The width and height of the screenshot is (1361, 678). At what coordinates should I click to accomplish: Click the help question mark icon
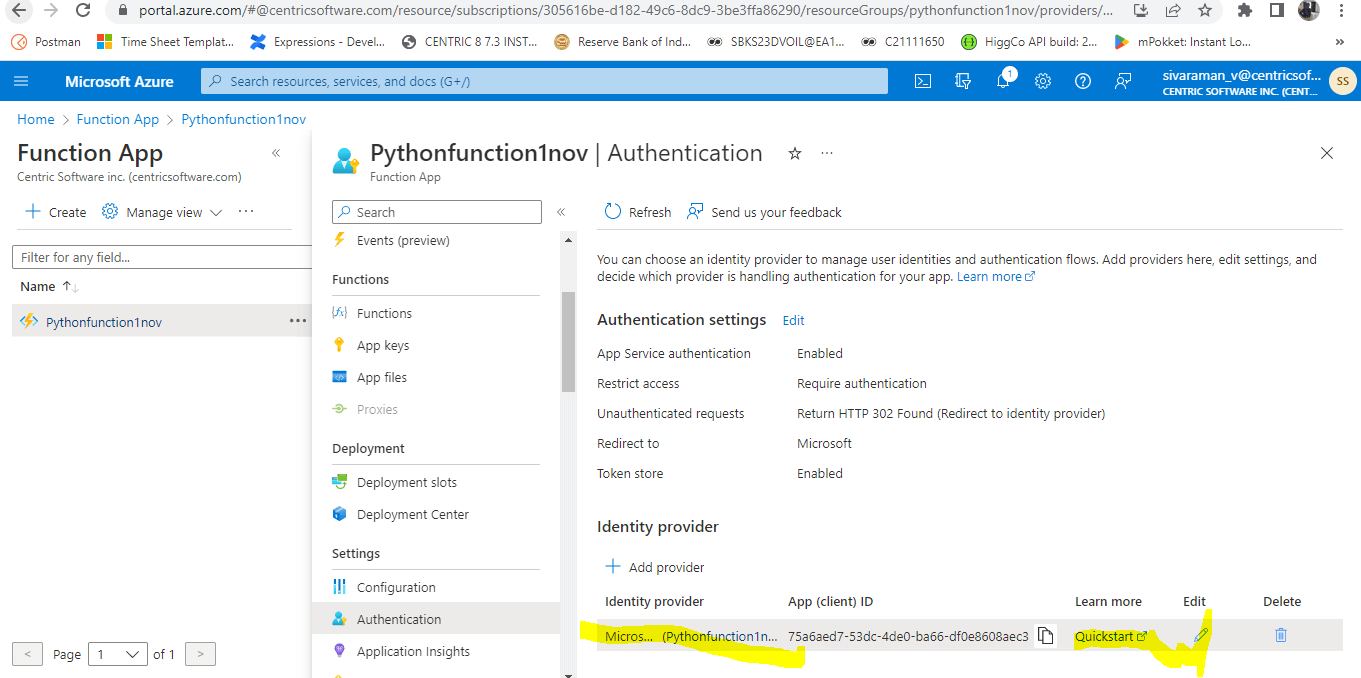click(1082, 81)
